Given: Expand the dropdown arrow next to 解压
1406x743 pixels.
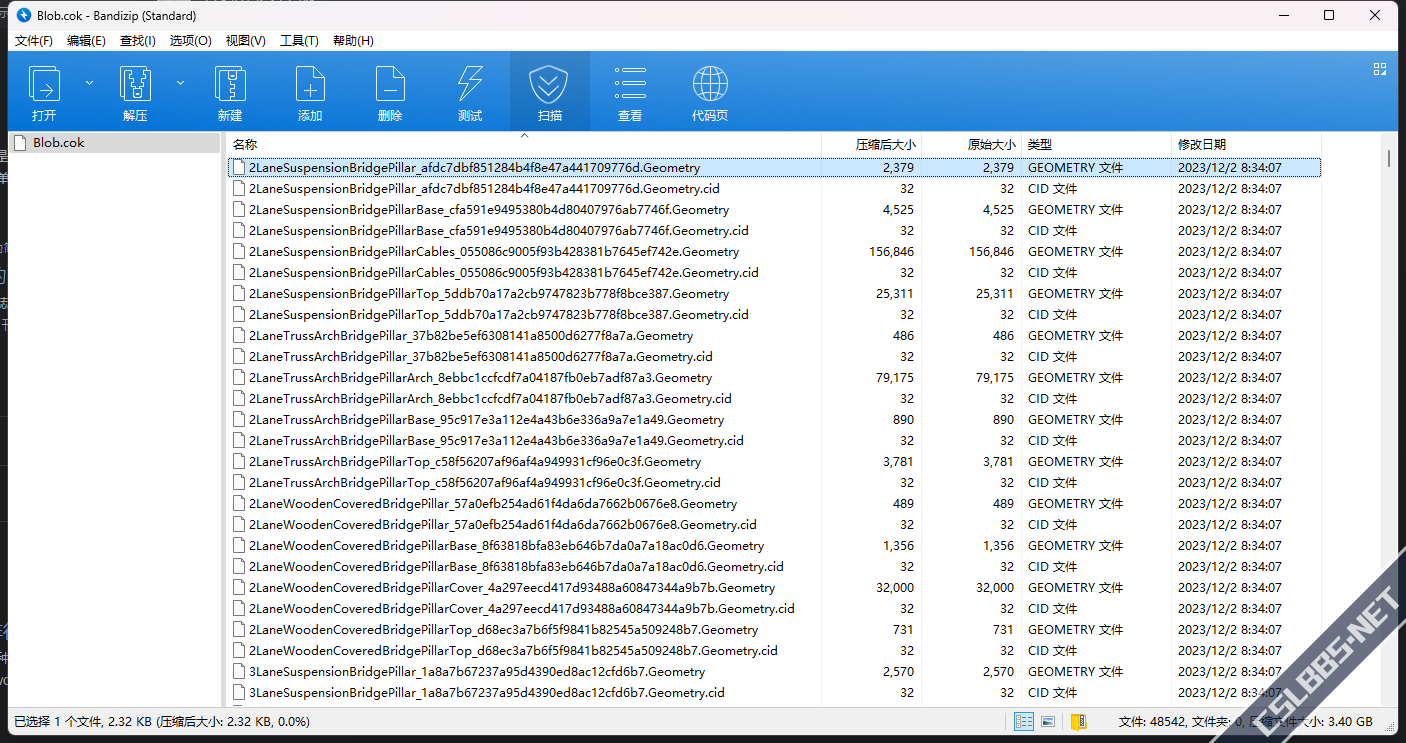Looking at the screenshot, I should pos(180,83).
